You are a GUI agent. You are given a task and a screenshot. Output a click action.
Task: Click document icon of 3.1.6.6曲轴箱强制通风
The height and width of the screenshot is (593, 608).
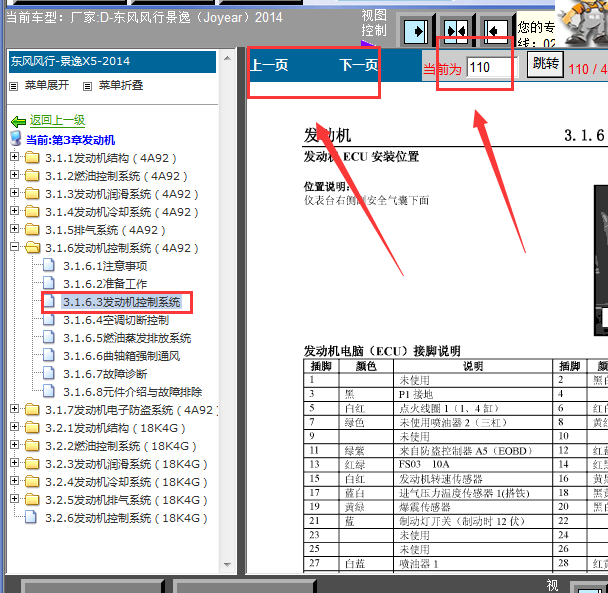tap(48, 355)
